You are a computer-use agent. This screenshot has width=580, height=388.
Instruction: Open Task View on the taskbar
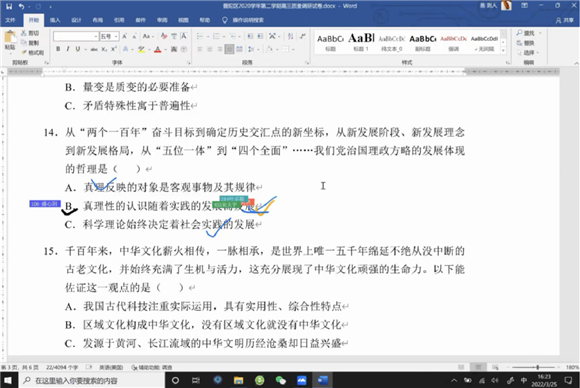196,380
